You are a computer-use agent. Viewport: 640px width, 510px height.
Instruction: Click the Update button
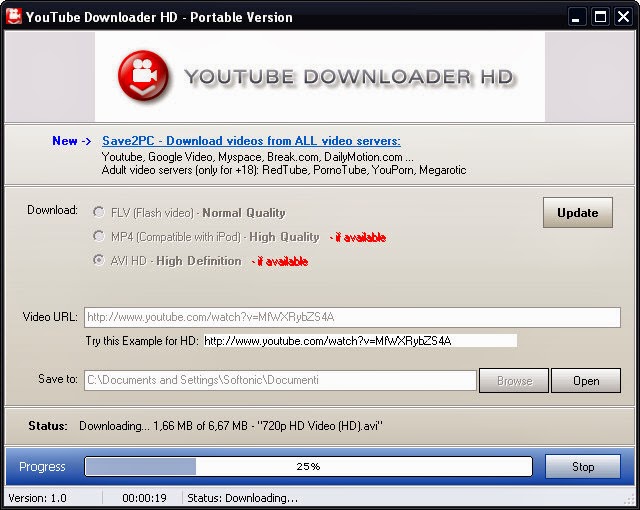click(x=578, y=213)
